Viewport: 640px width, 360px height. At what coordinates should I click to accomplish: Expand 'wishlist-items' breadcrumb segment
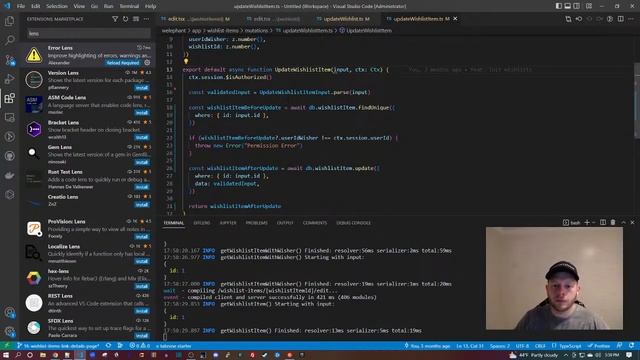coord(223,31)
